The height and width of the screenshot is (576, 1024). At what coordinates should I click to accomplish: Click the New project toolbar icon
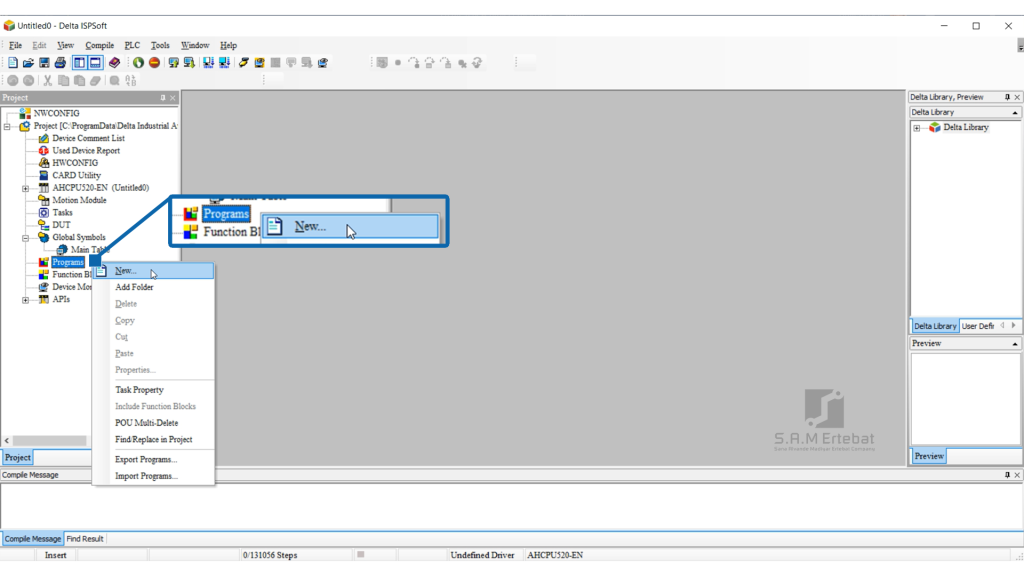click(12, 63)
